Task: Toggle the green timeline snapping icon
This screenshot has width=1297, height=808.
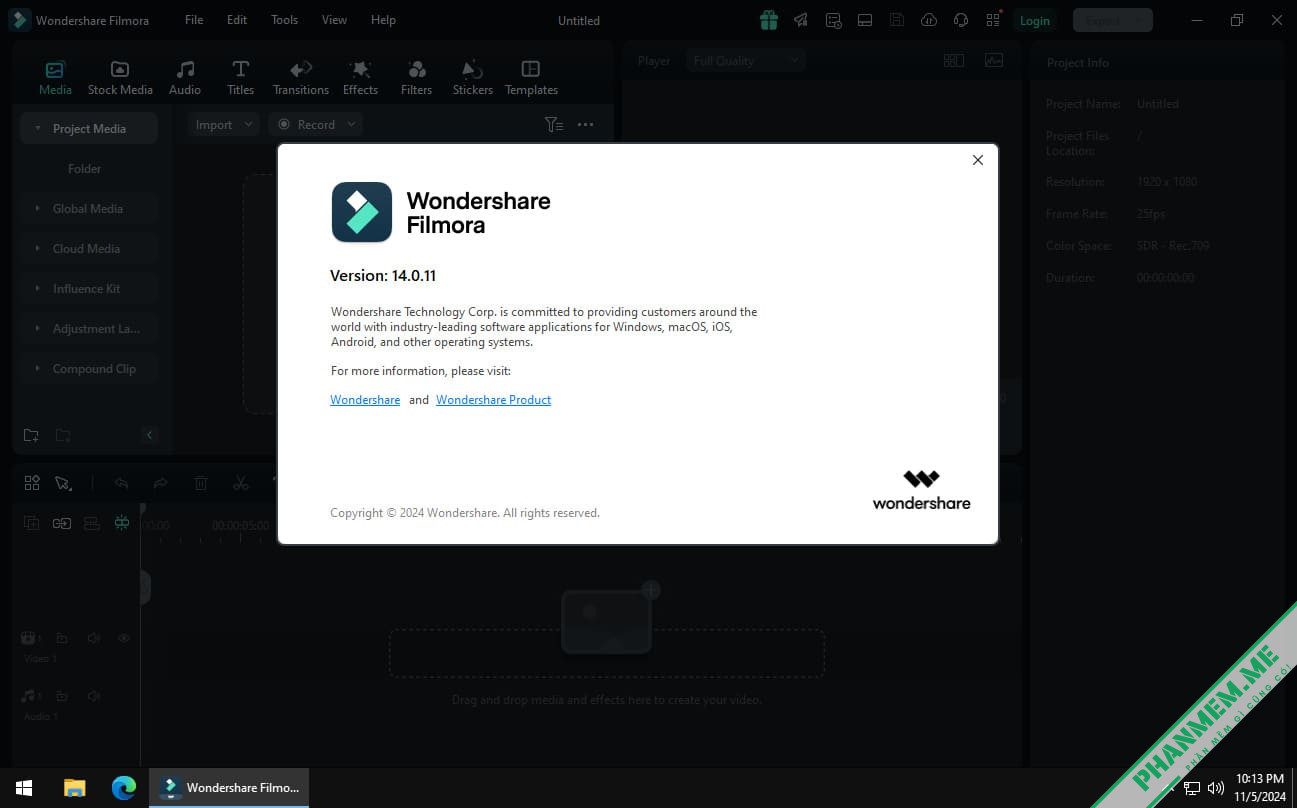Action: [122, 523]
